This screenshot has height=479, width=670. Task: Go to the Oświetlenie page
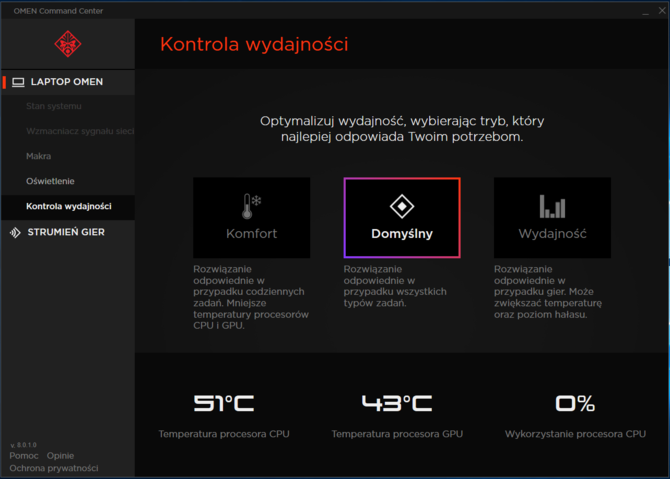tap(68, 181)
